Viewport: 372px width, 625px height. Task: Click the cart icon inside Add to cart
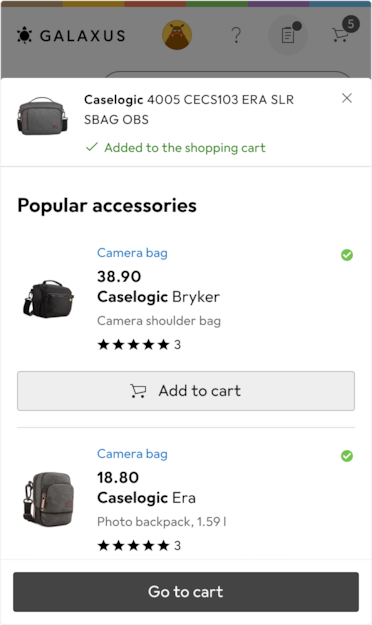point(138,391)
